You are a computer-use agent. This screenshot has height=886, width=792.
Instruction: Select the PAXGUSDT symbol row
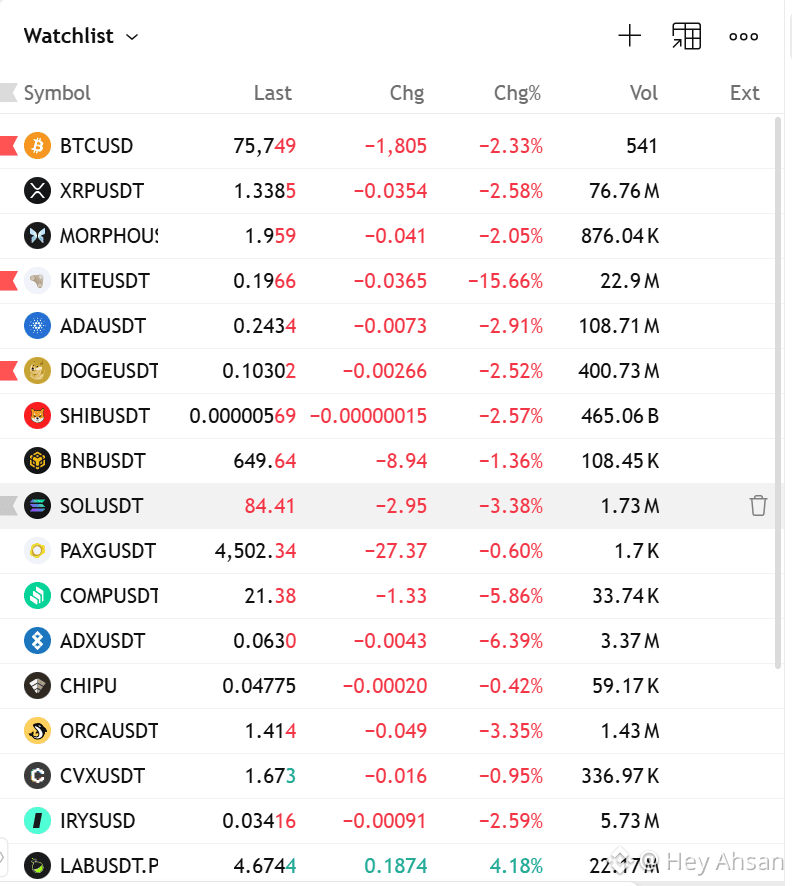388,551
